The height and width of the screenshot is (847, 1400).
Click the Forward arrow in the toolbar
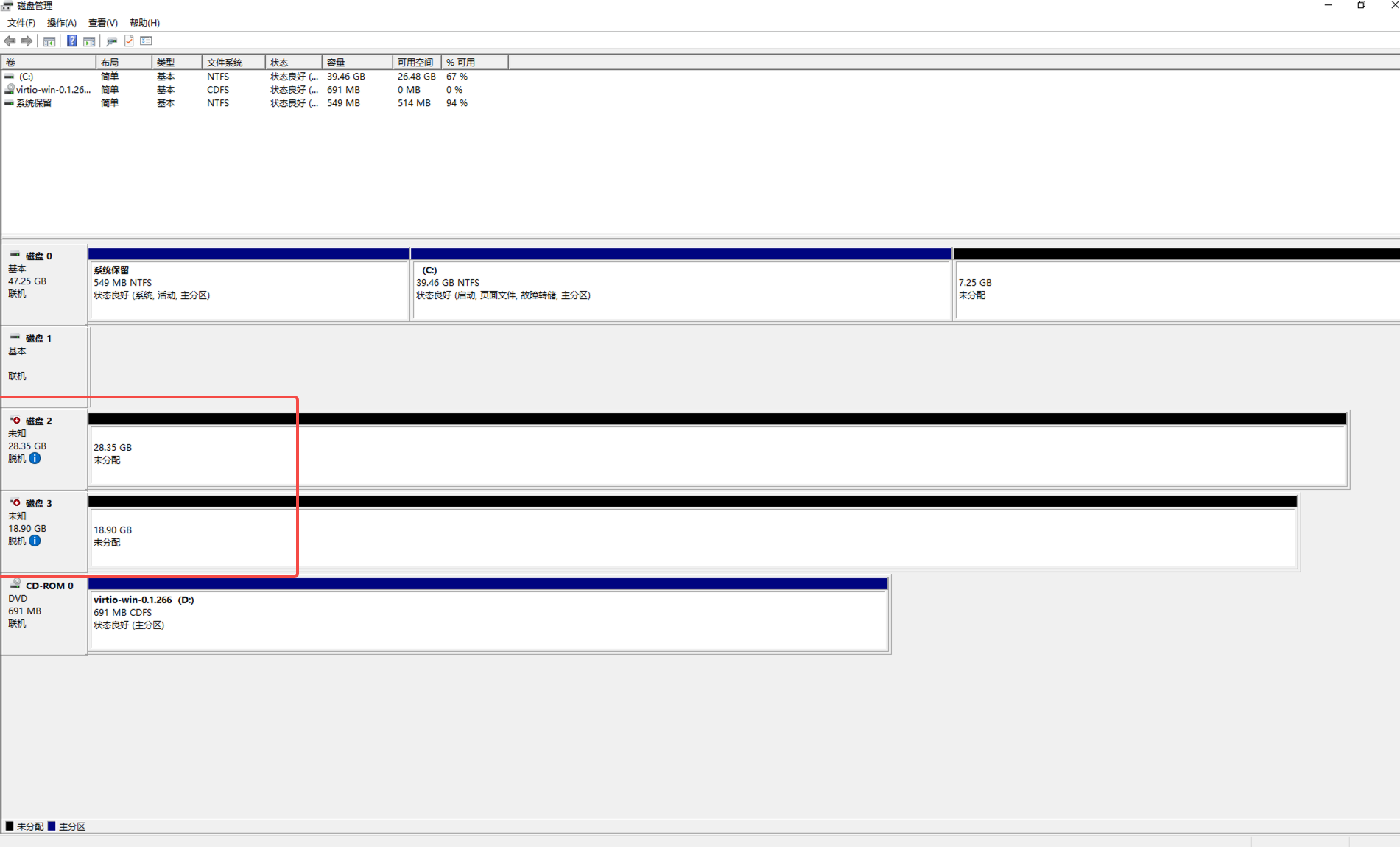coord(27,41)
